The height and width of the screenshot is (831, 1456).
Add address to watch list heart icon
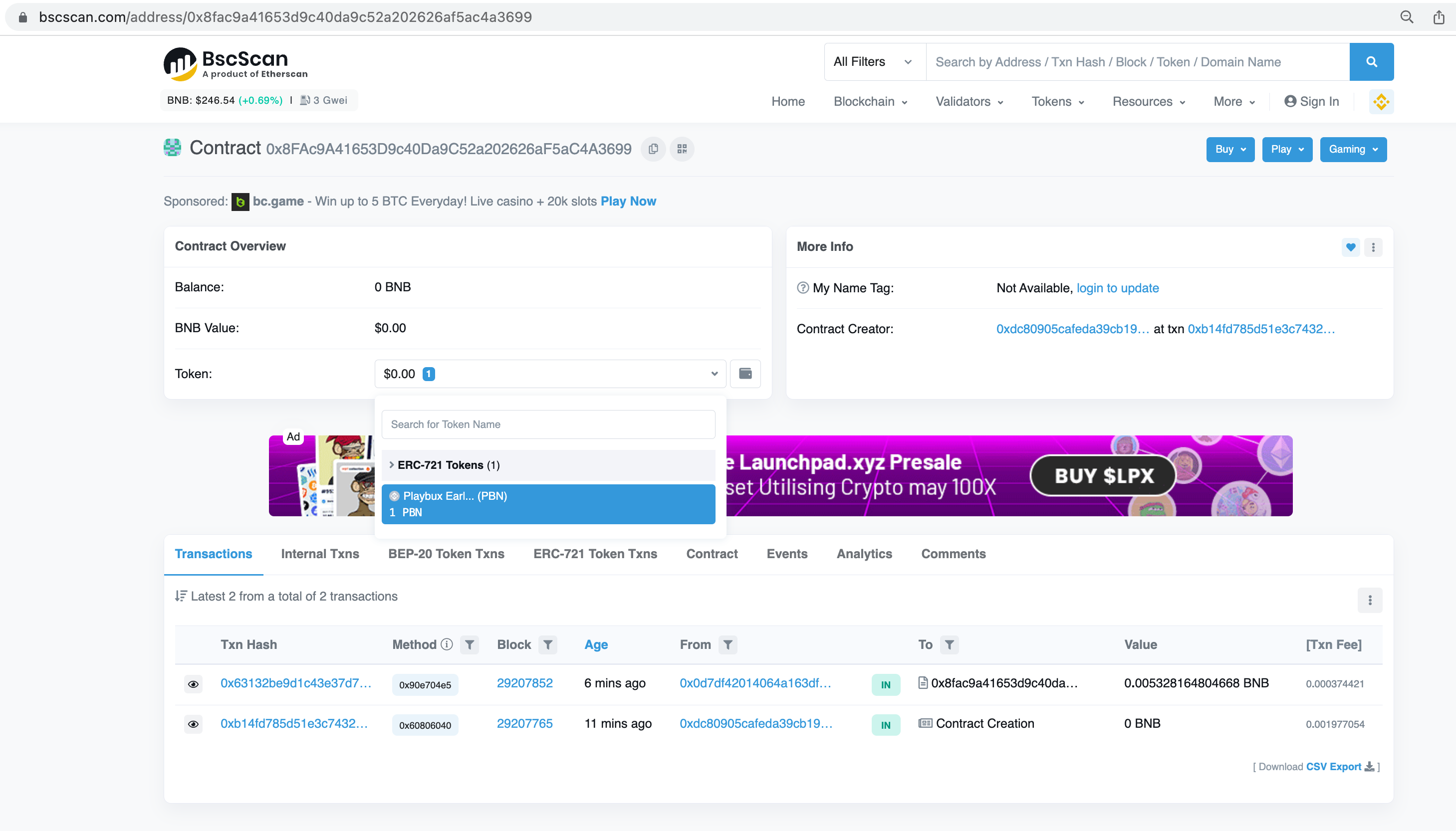click(x=1350, y=247)
